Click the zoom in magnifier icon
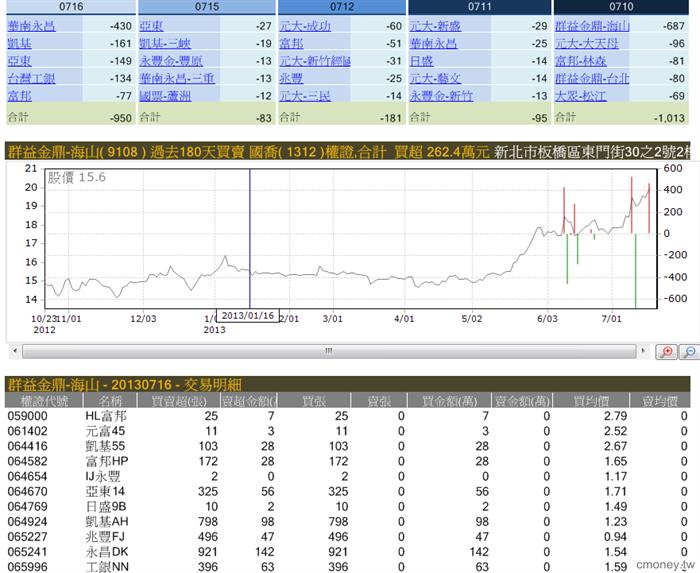This screenshot has height=573, width=700. [x=666, y=352]
